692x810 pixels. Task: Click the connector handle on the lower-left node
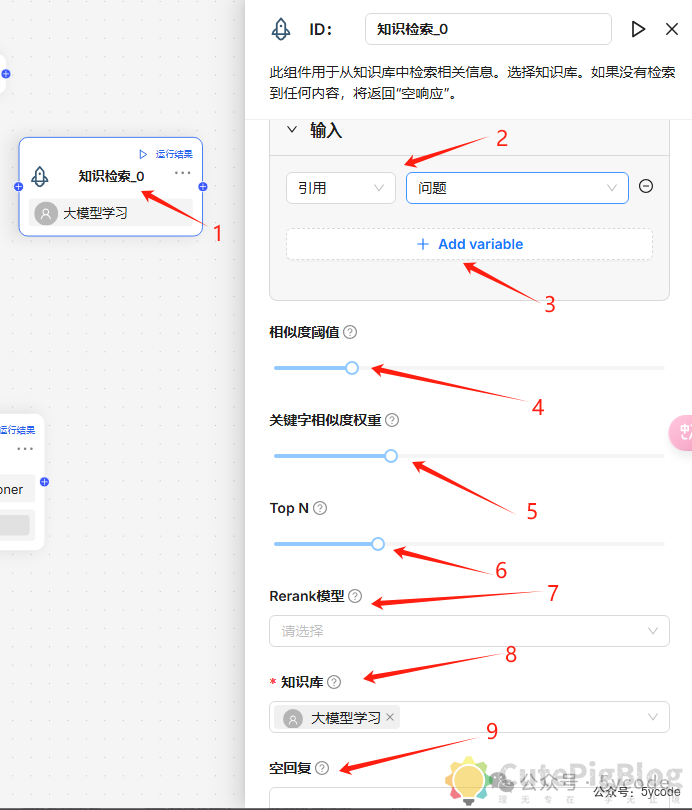click(44, 482)
